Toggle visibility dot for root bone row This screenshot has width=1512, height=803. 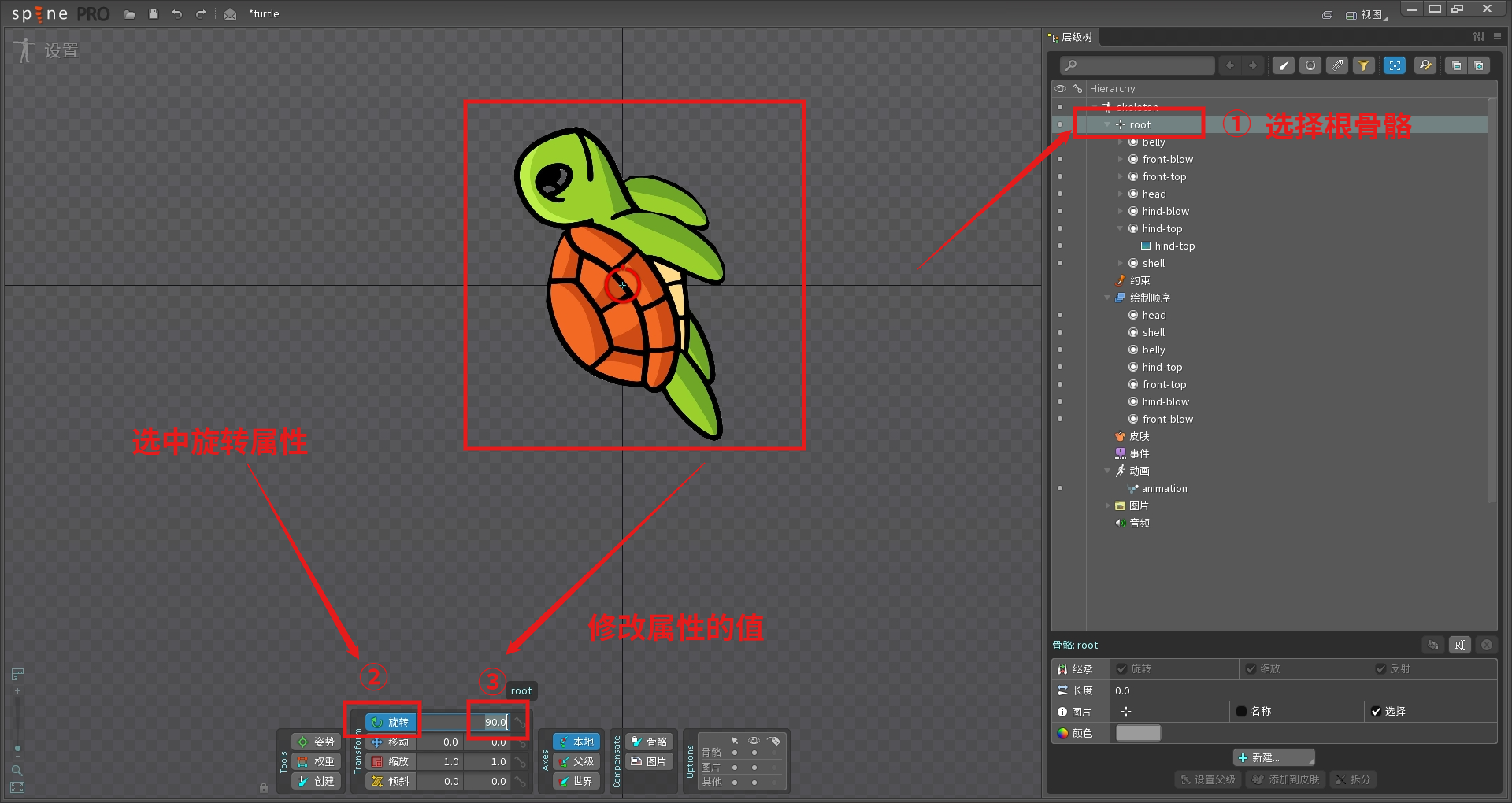(x=1060, y=124)
